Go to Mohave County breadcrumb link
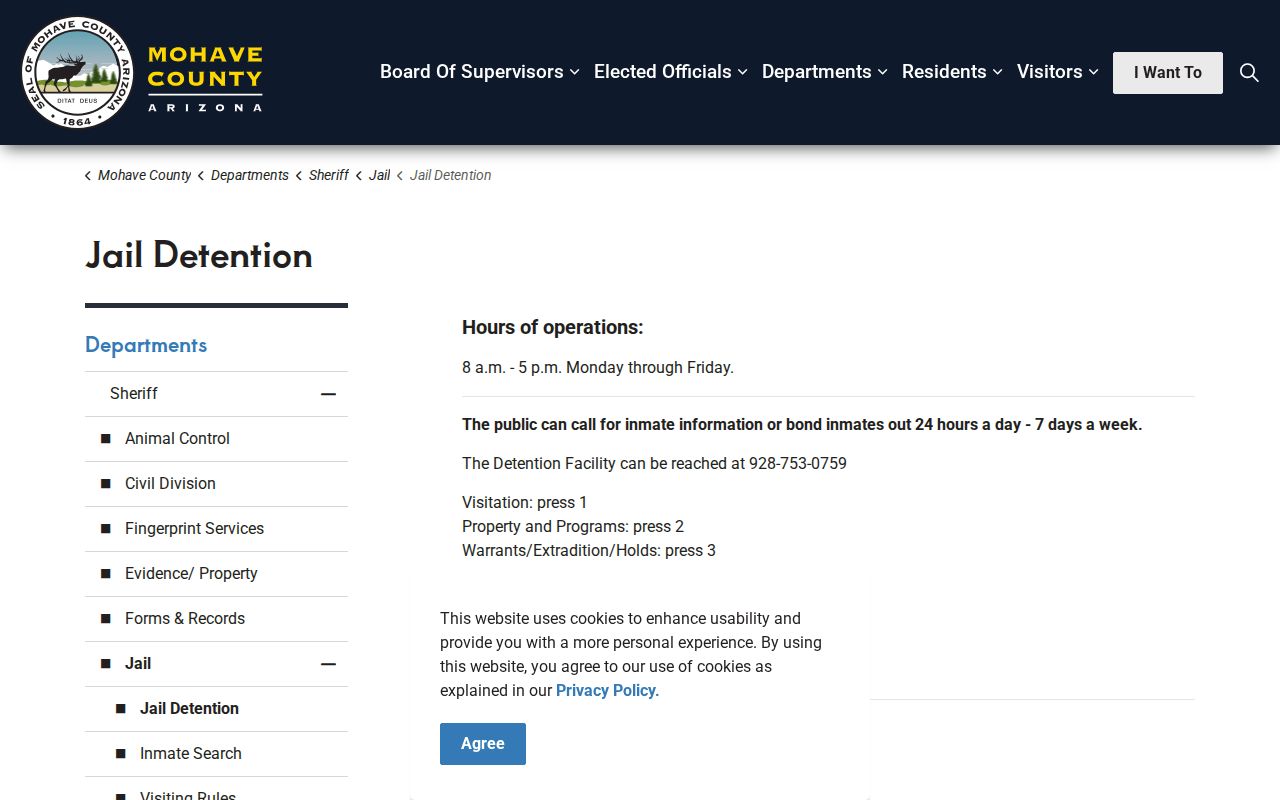The width and height of the screenshot is (1280, 800). pyautogui.click(x=144, y=175)
